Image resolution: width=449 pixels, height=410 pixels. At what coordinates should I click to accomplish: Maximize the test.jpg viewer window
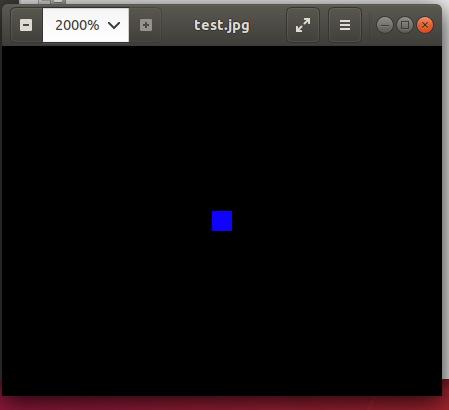[x=405, y=25]
